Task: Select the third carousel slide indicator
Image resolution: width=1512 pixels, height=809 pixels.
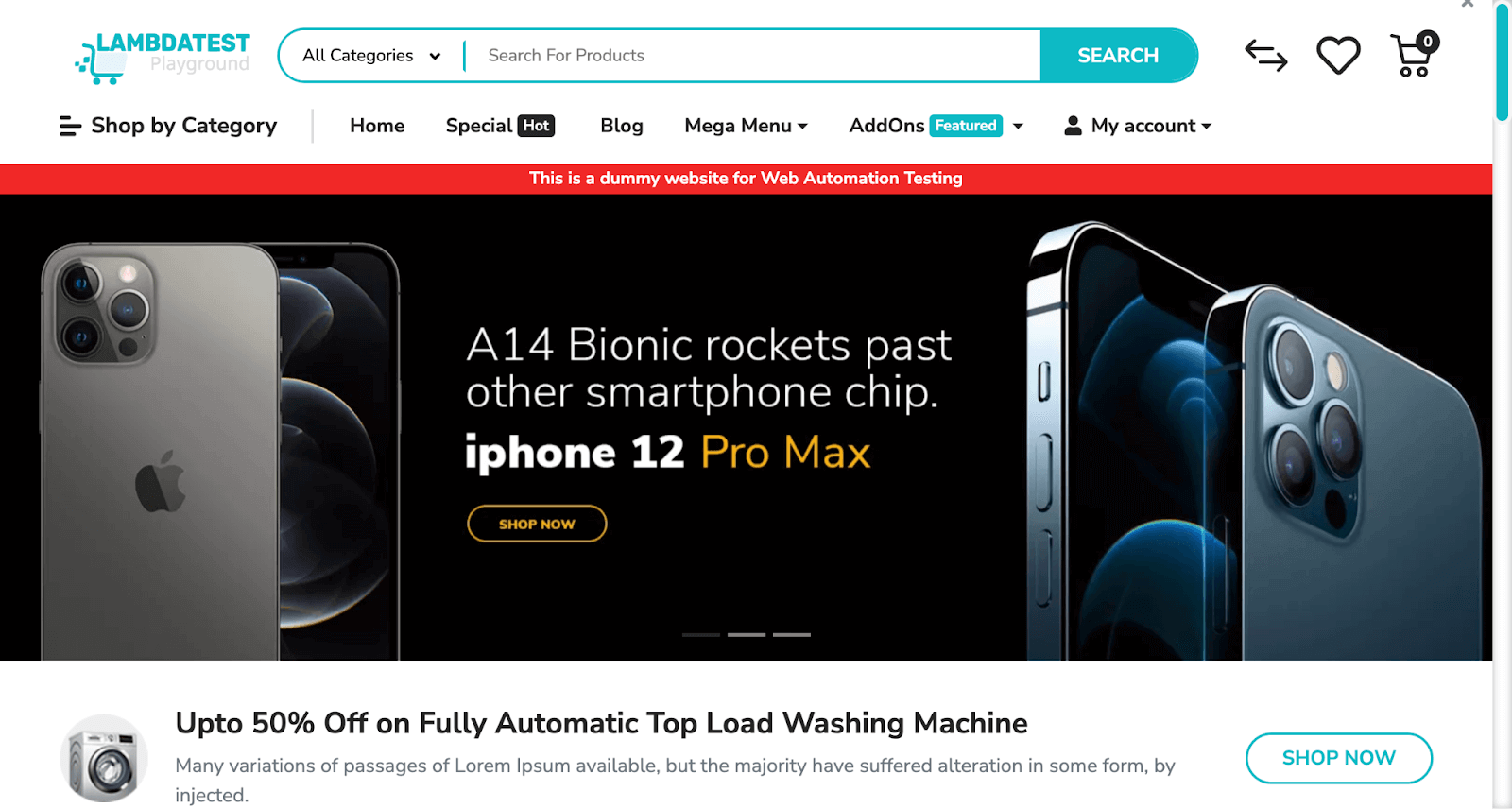Action: [792, 635]
